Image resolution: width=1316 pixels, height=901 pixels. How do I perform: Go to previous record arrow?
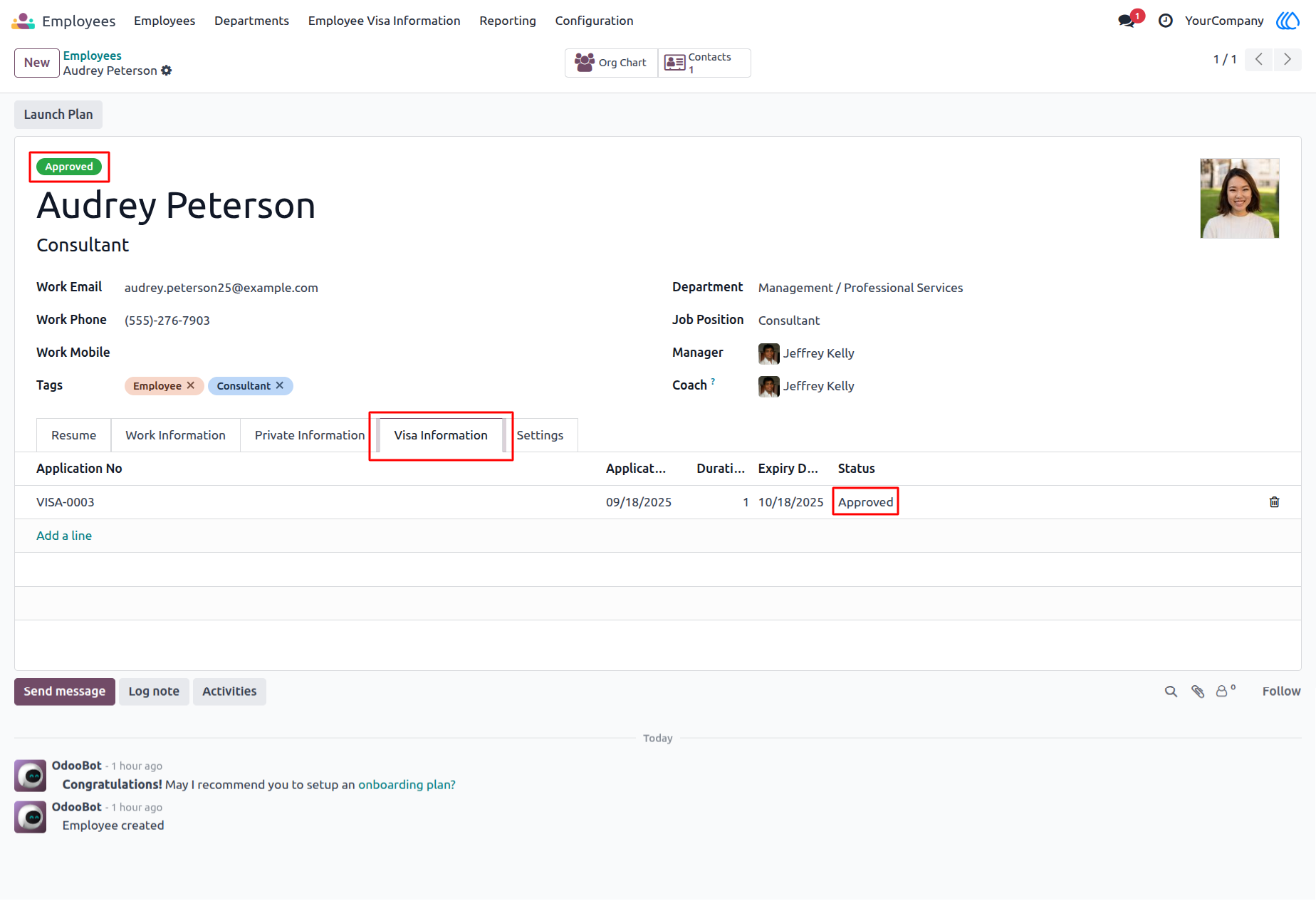point(1259,59)
